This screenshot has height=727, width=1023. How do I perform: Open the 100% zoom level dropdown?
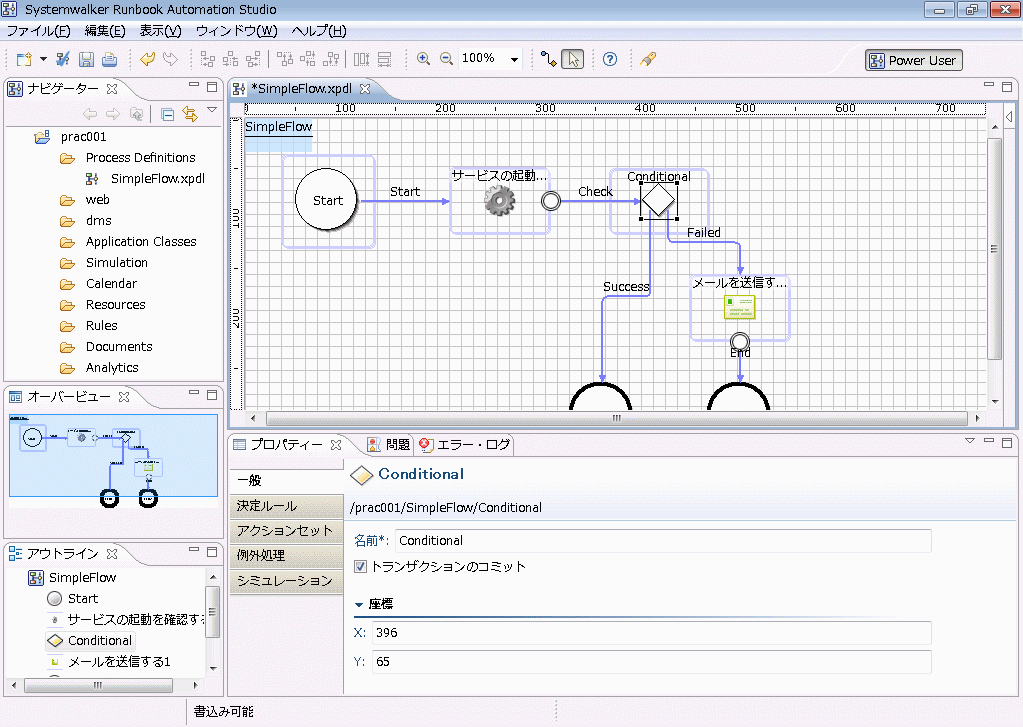514,59
